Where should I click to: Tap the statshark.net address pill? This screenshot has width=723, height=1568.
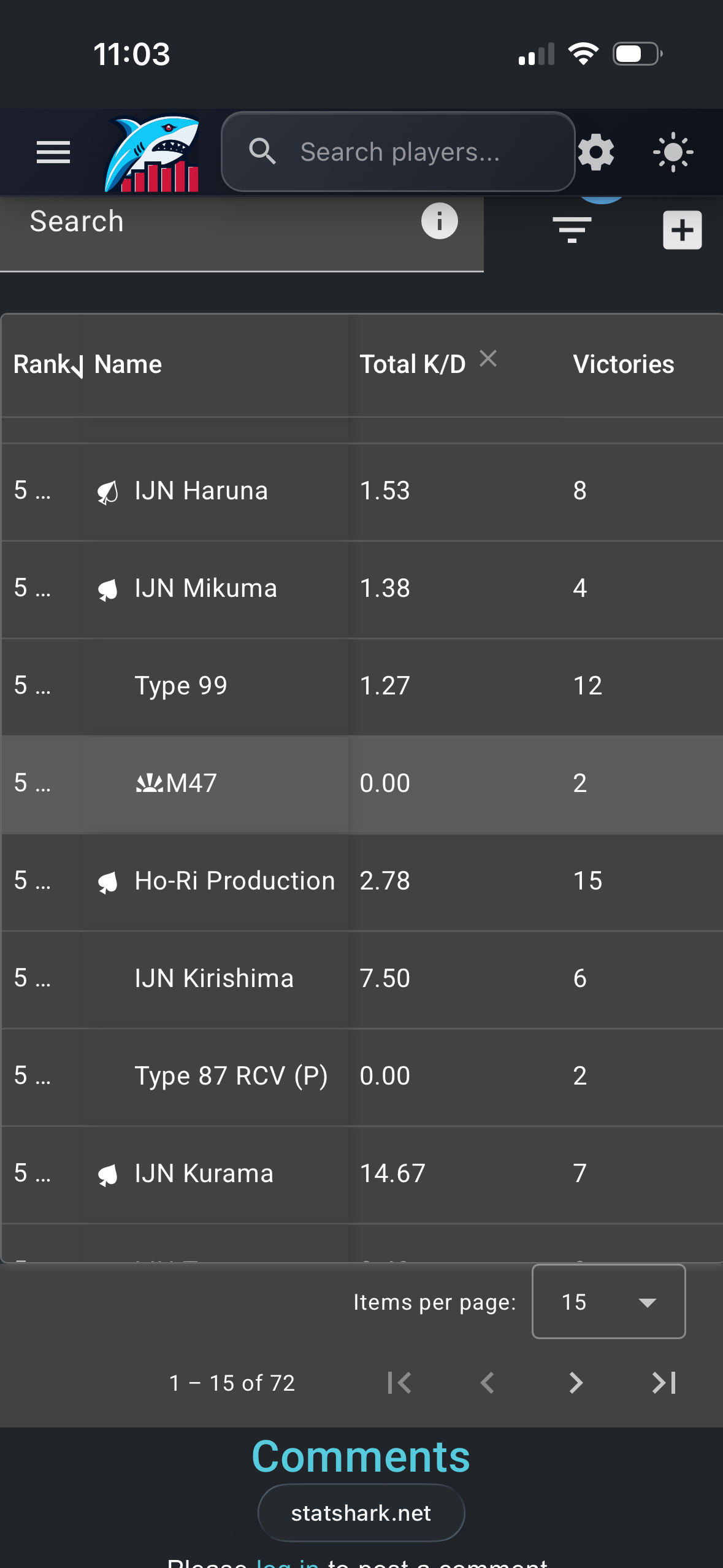(x=361, y=1513)
